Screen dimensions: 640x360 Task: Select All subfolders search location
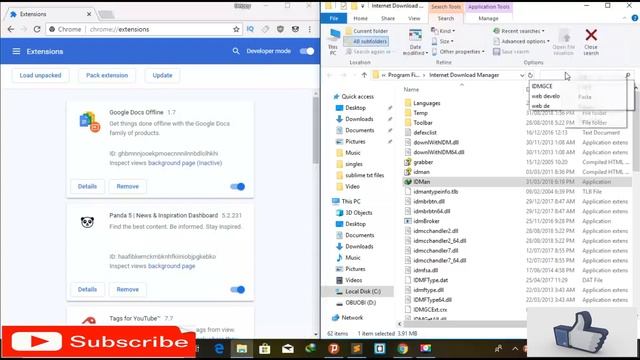366,41
